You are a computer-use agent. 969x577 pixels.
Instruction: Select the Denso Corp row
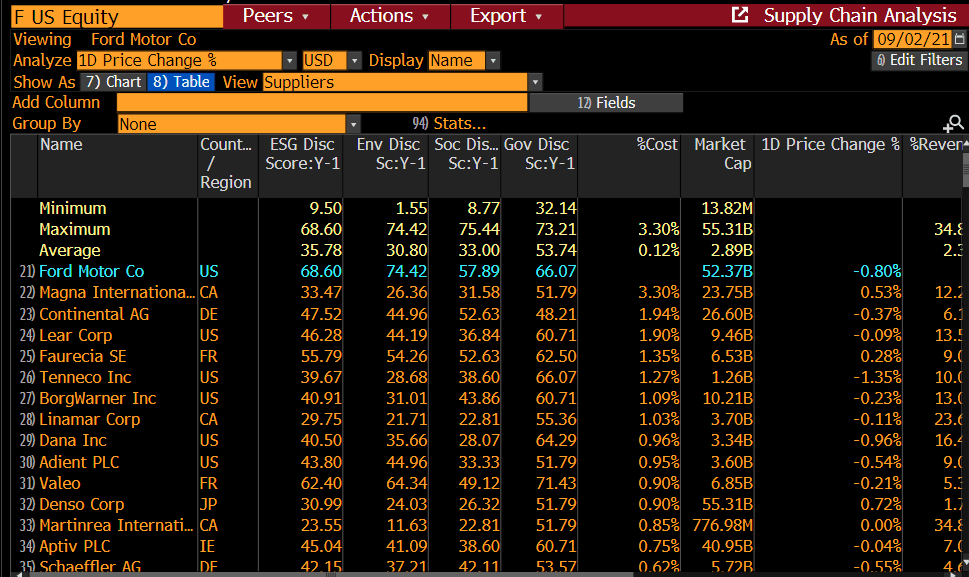point(488,503)
